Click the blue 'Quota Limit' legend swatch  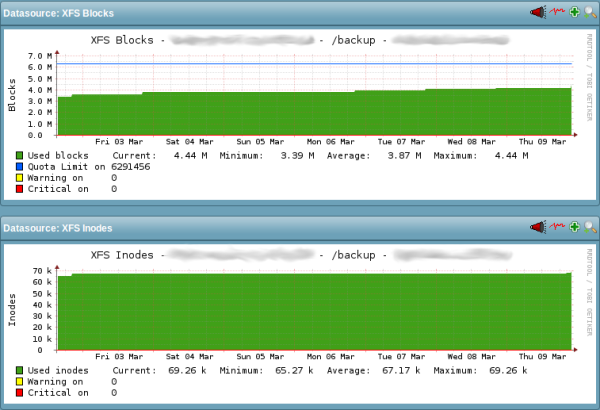click(20, 167)
